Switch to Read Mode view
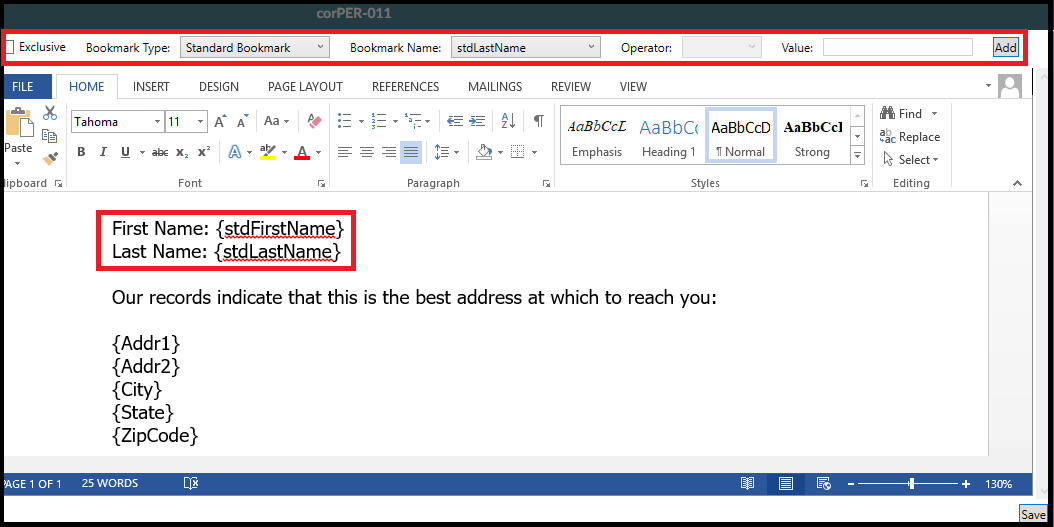The width and height of the screenshot is (1054, 527). point(747,484)
